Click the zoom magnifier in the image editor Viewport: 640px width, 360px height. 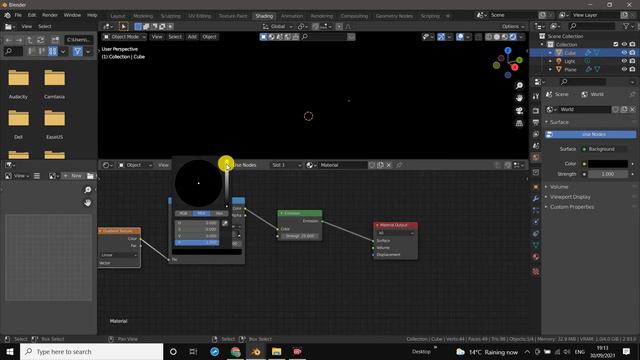[x=87, y=190]
